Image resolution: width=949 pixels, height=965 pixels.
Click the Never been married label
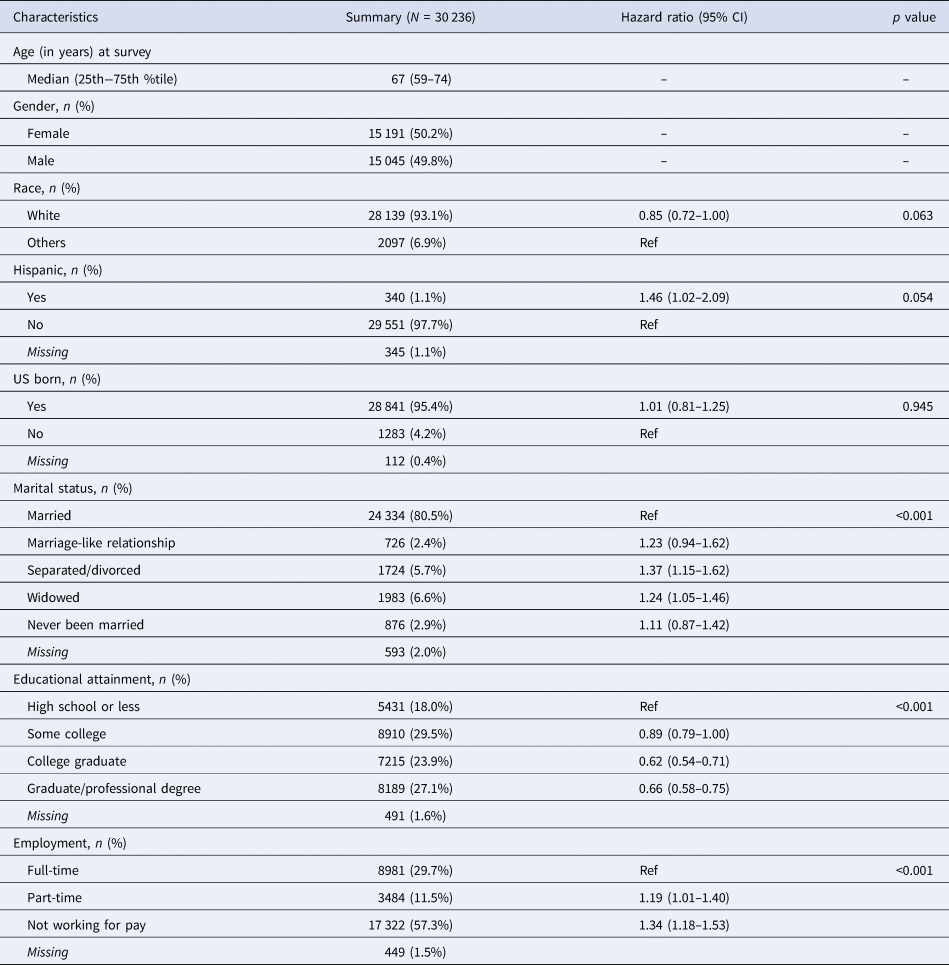tap(89, 625)
